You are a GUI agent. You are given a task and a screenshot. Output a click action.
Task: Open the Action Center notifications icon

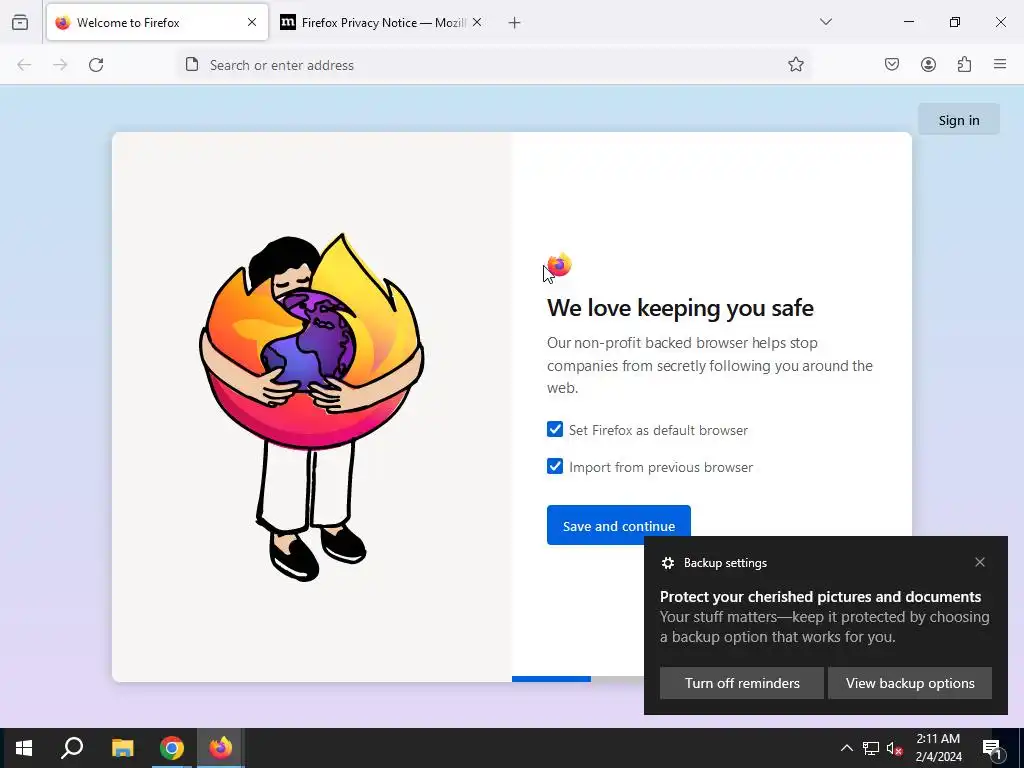pos(992,748)
